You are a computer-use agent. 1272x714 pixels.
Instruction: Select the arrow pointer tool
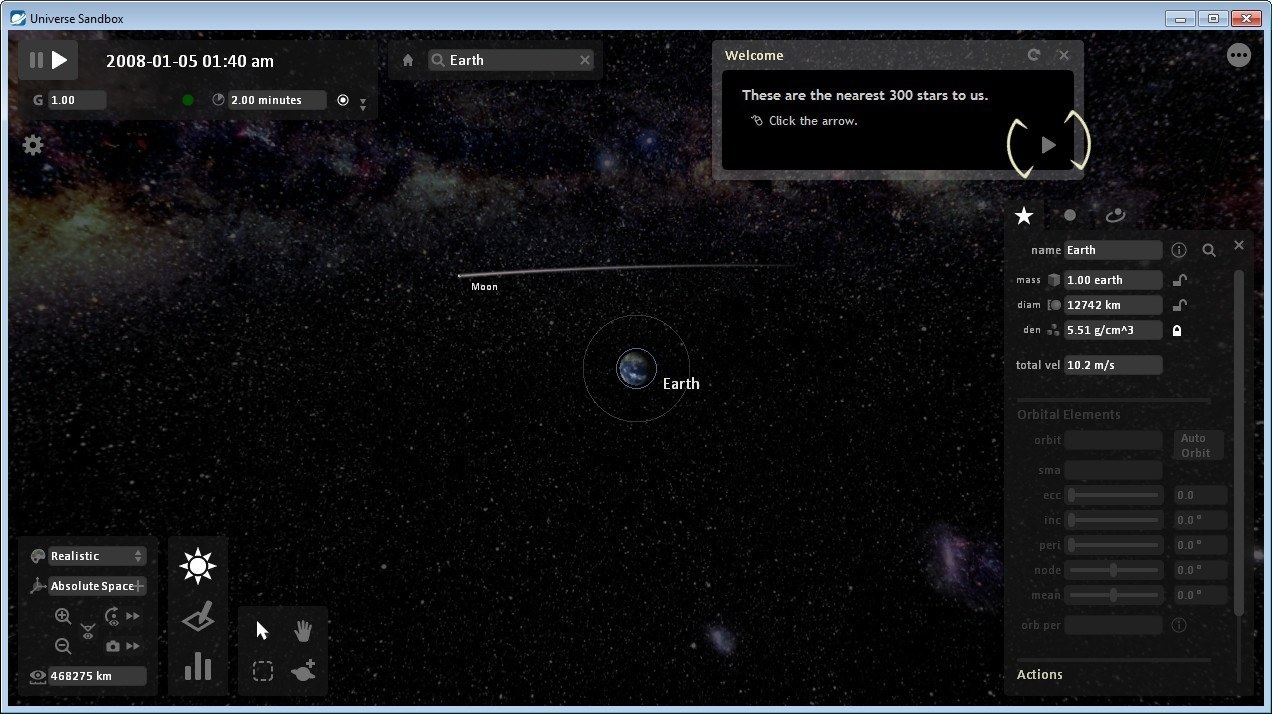click(263, 630)
